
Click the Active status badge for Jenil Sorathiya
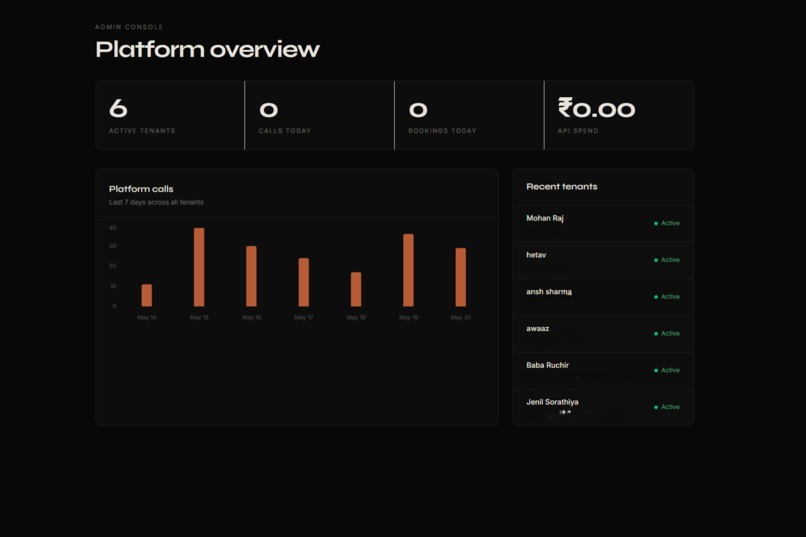tap(667, 407)
